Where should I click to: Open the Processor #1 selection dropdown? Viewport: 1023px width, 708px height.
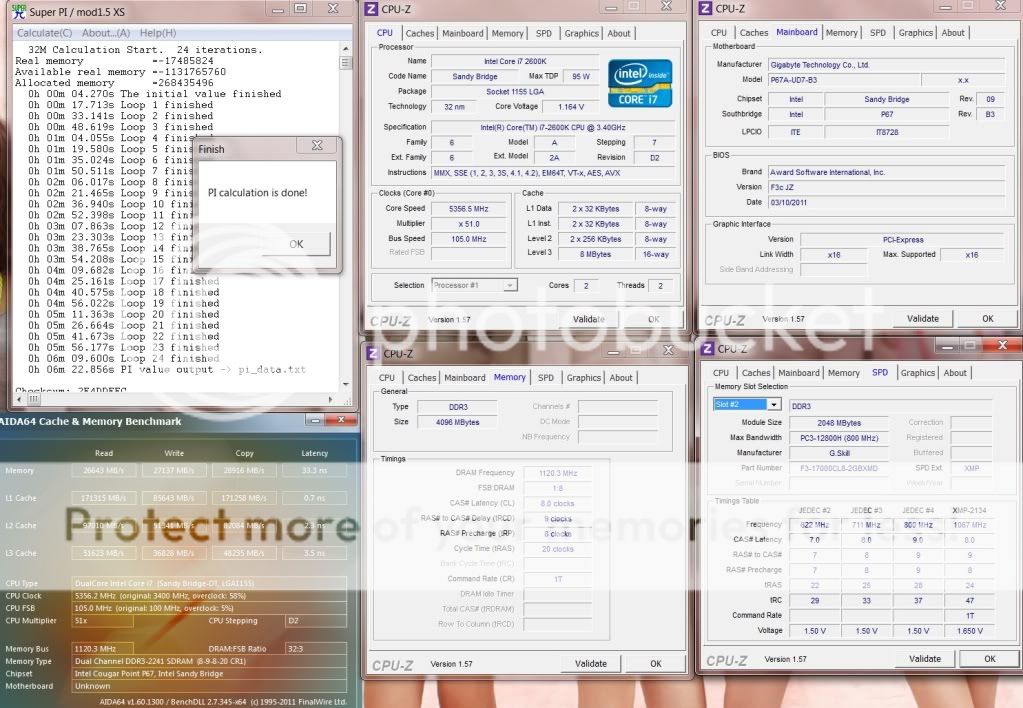tap(475, 285)
